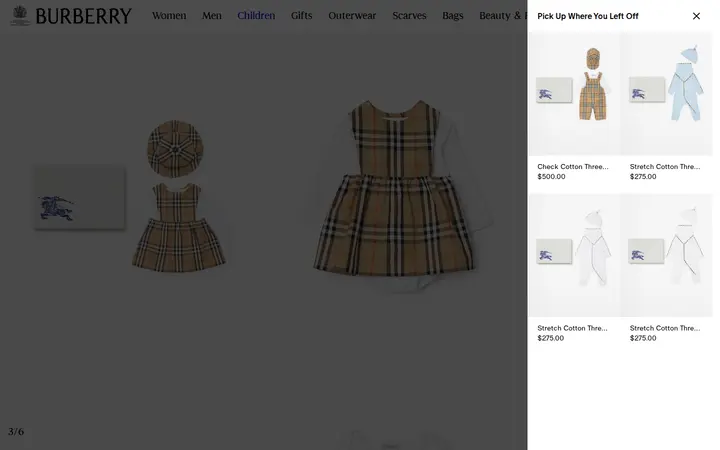Open the white set thumbnail in the lower row's first card
The height and width of the screenshot is (450, 720).
coord(574,255)
